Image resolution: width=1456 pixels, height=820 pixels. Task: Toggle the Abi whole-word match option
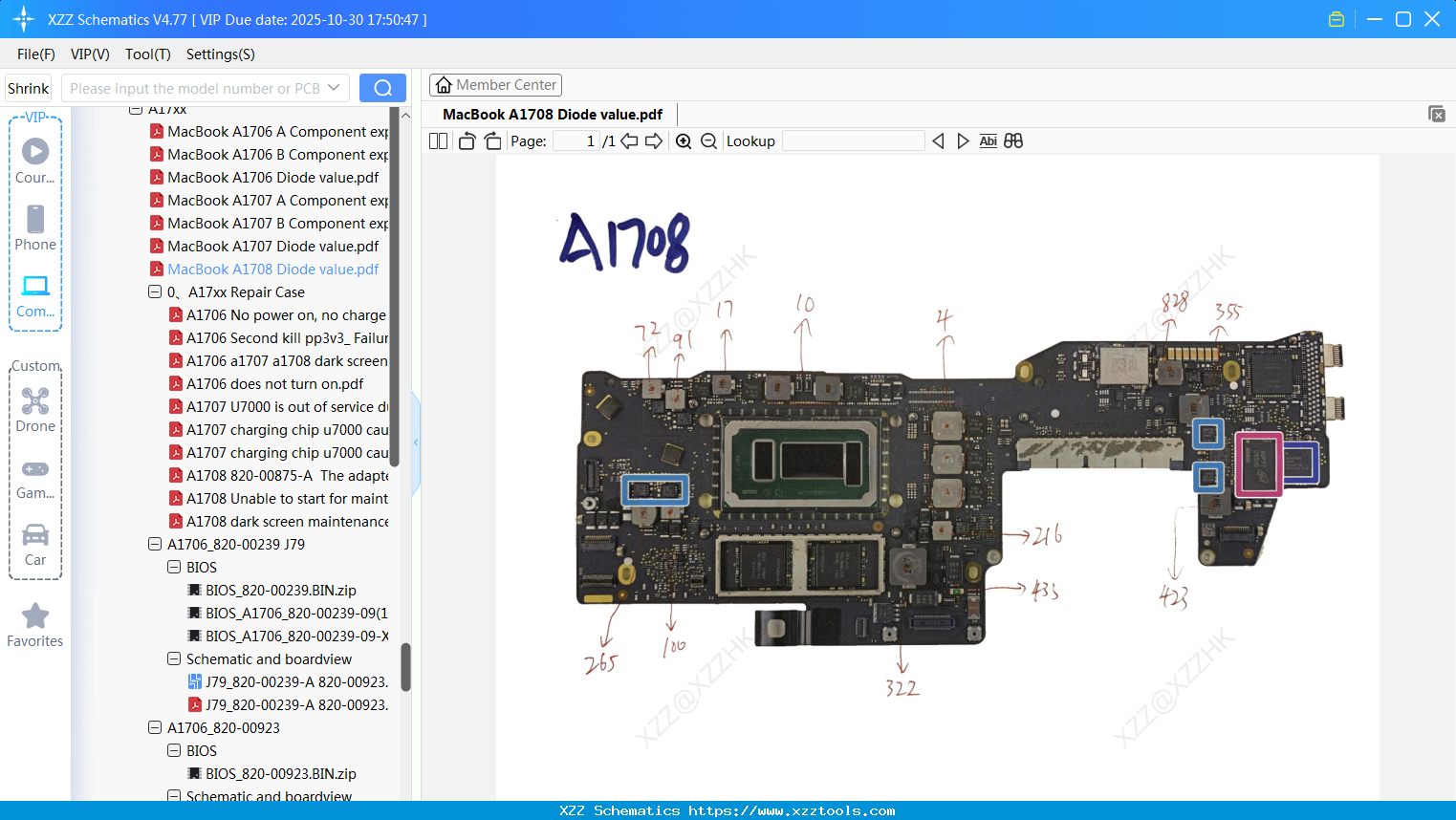tap(989, 141)
